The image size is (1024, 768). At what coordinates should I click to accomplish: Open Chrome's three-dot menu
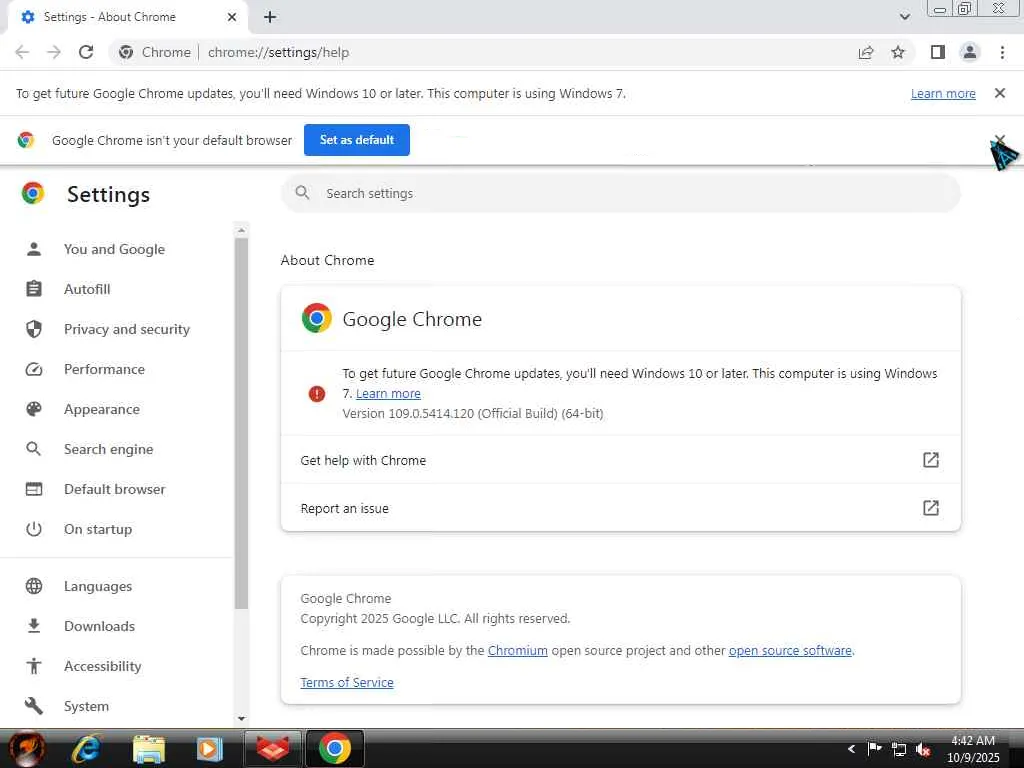pos(1002,52)
